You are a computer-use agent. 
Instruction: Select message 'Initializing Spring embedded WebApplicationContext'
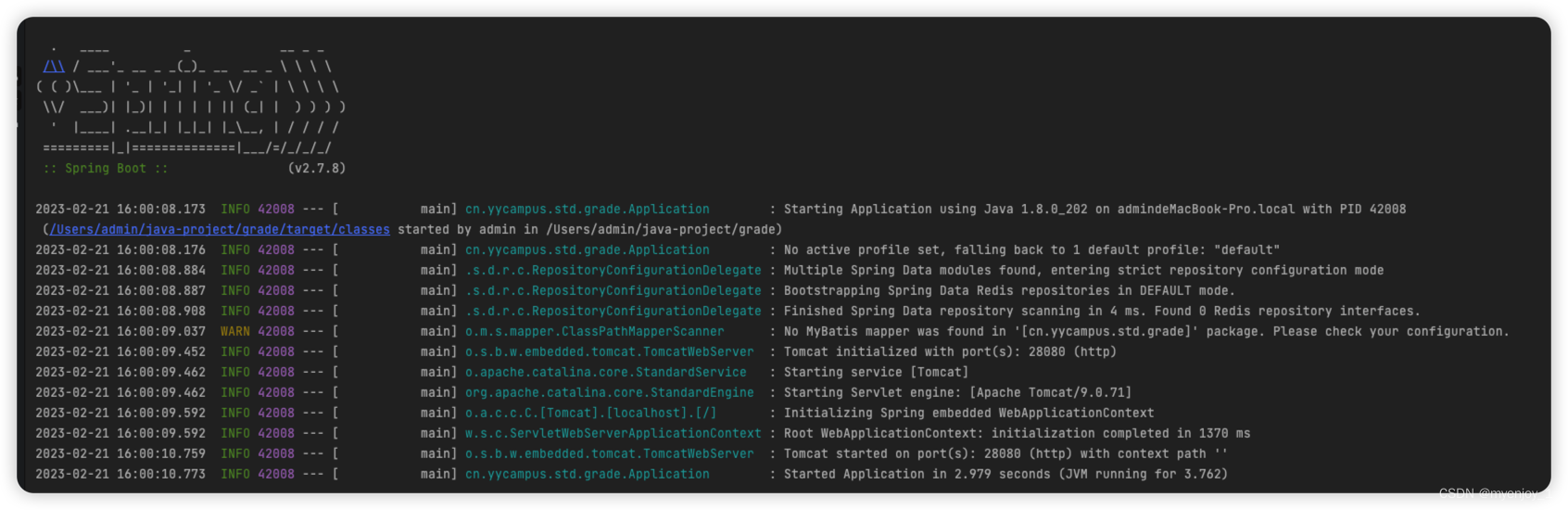click(969, 413)
